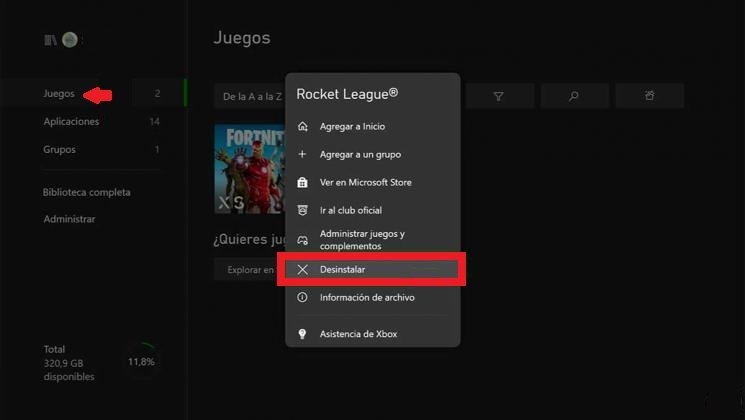Select the Fortnite game thumbnail

(249, 169)
